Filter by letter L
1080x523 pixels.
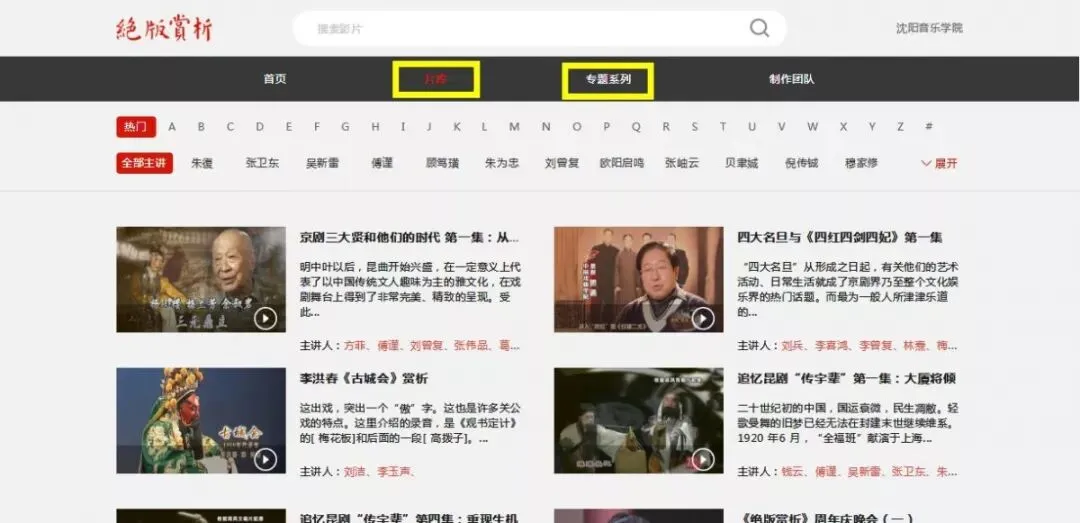(484, 127)
